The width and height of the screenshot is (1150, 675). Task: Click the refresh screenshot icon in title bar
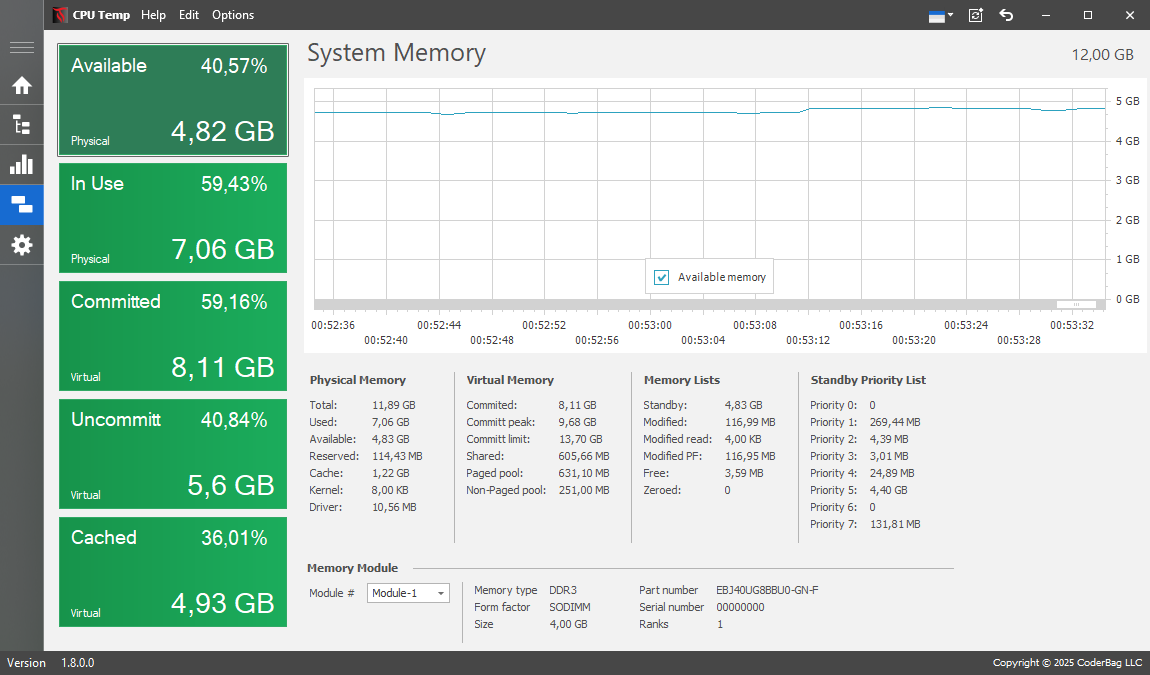[x=976, y=15]
